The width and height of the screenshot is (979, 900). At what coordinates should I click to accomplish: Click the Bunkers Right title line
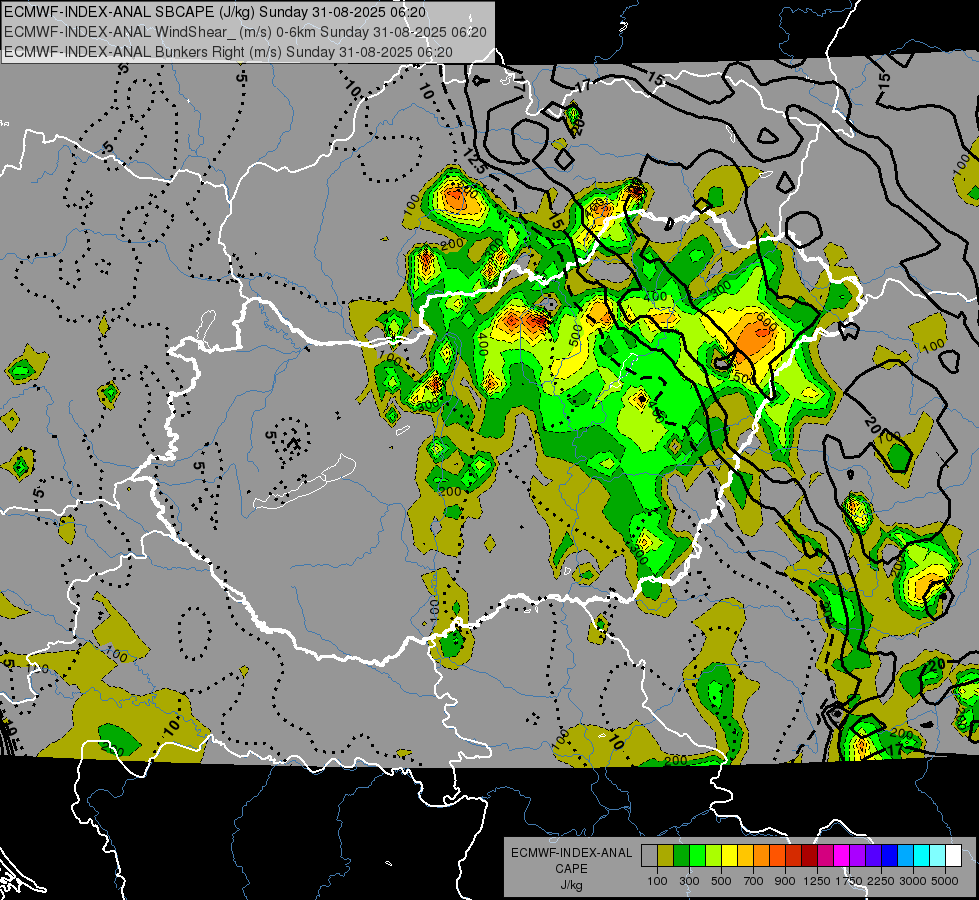(x=229, y=52)
